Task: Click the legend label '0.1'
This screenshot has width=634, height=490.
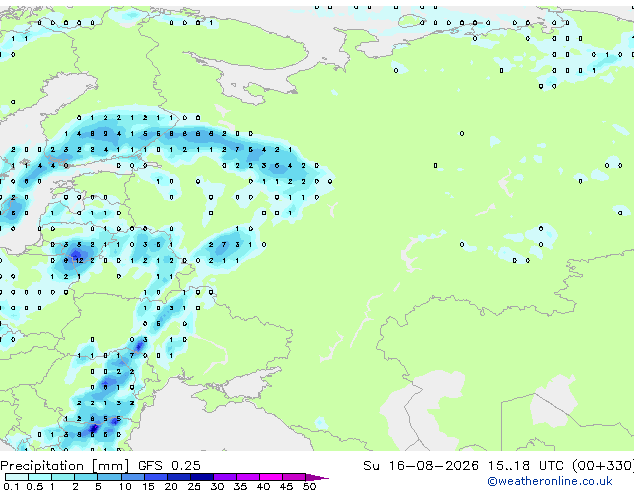Action: (11, 486)
